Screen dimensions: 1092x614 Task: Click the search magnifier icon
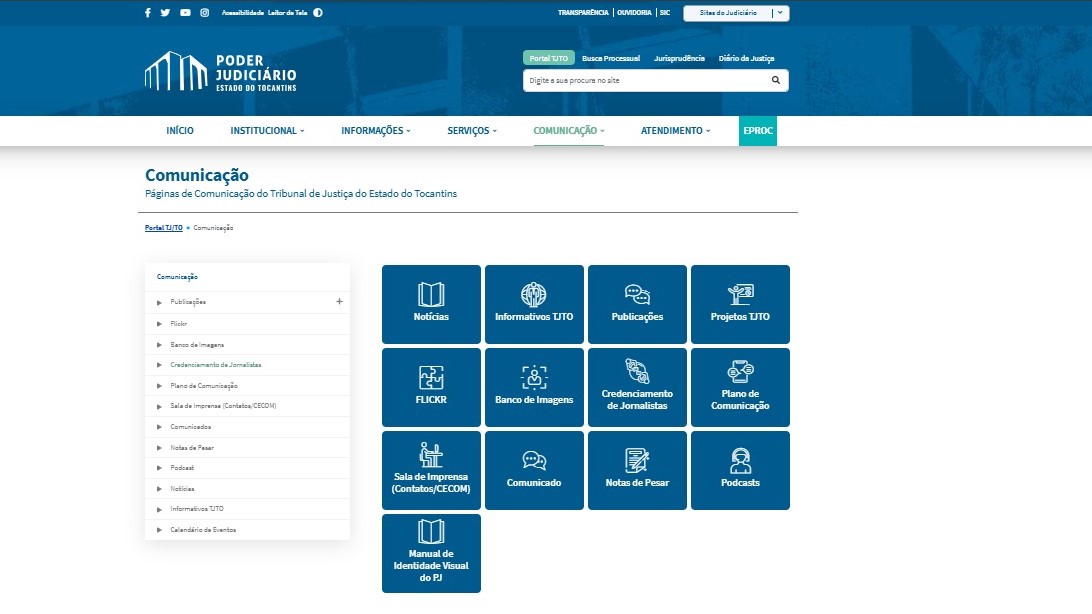click(775, 80)
